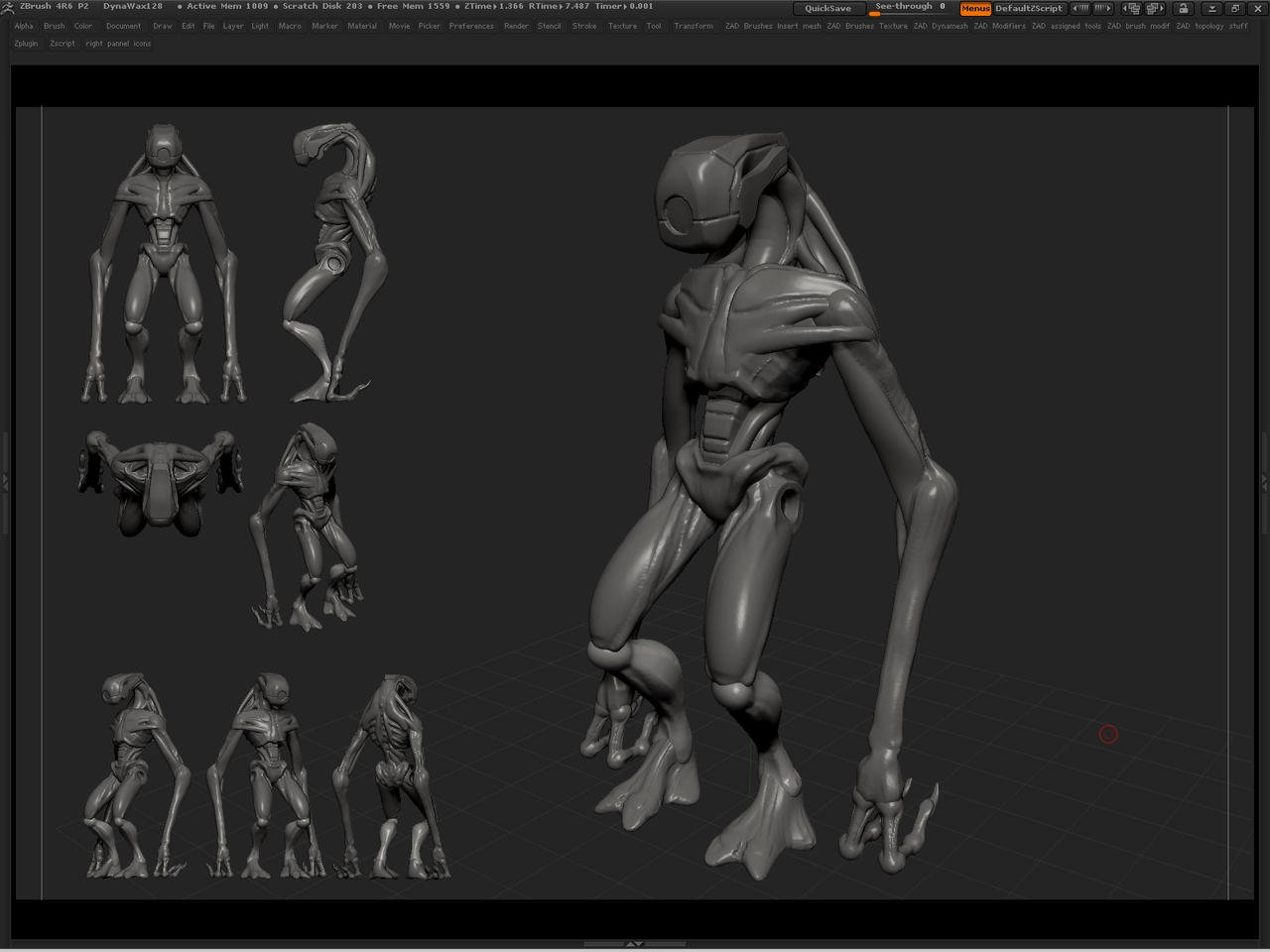Screen dimensions: 1270x952
Task: Open ZAD brush modif menu
Action: [x=1138, y=26]
